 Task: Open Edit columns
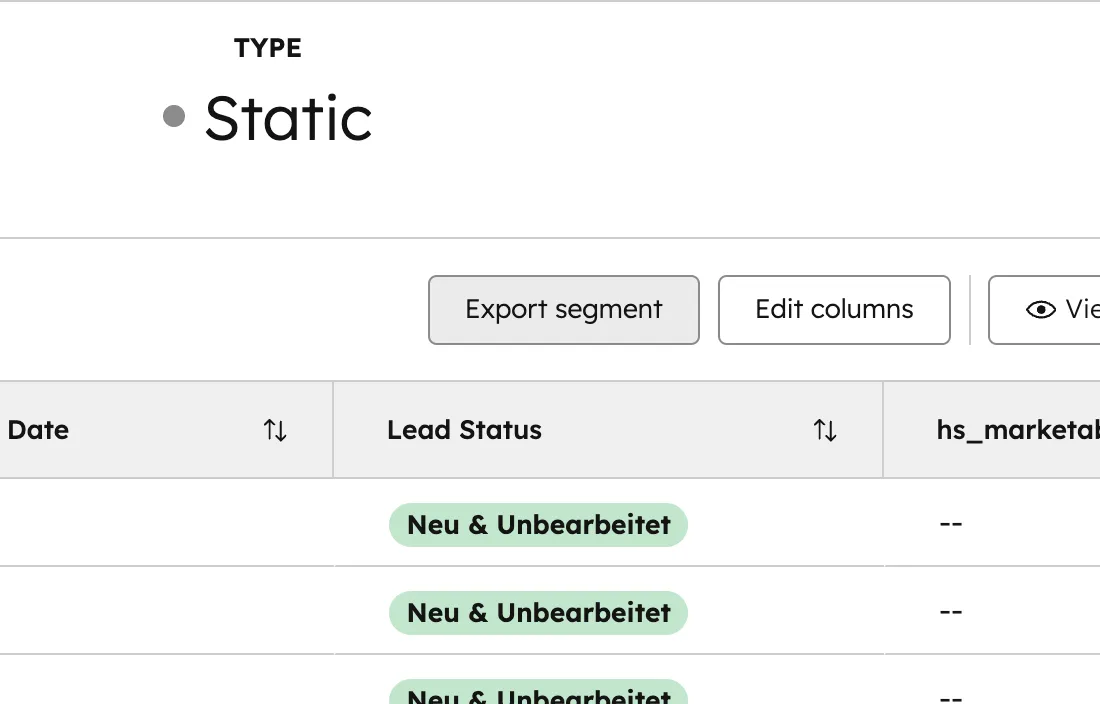click(x=834, y=310)
